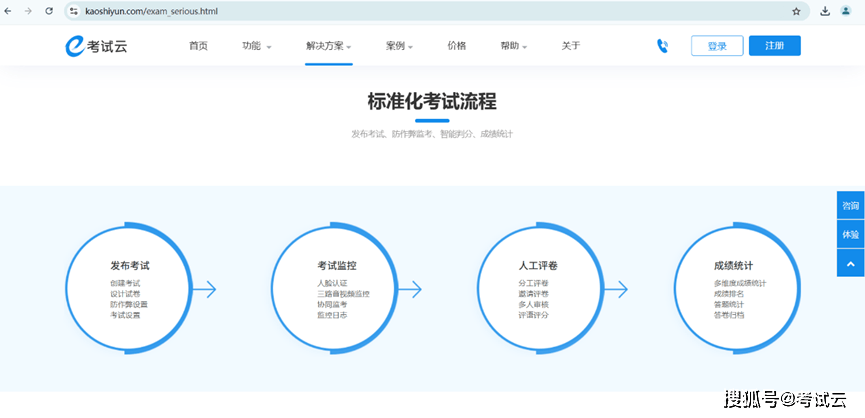
Task: Click the 考试云 logo
Action: pyautogui.click(x=96, y=46)
